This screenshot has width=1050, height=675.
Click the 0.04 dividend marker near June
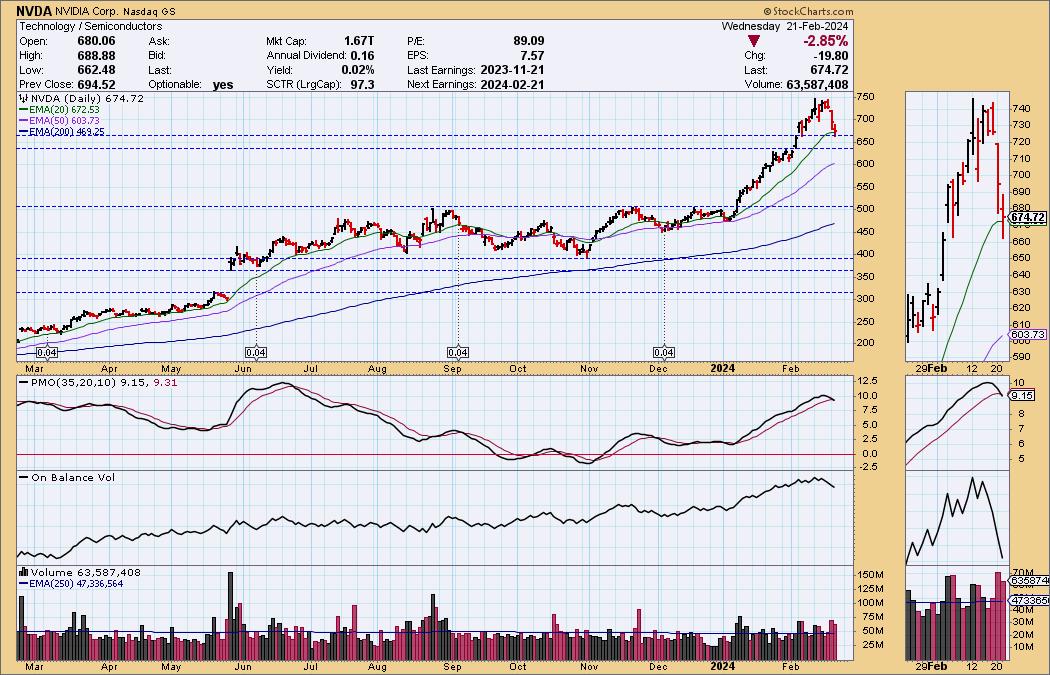[x=256, y=352]
